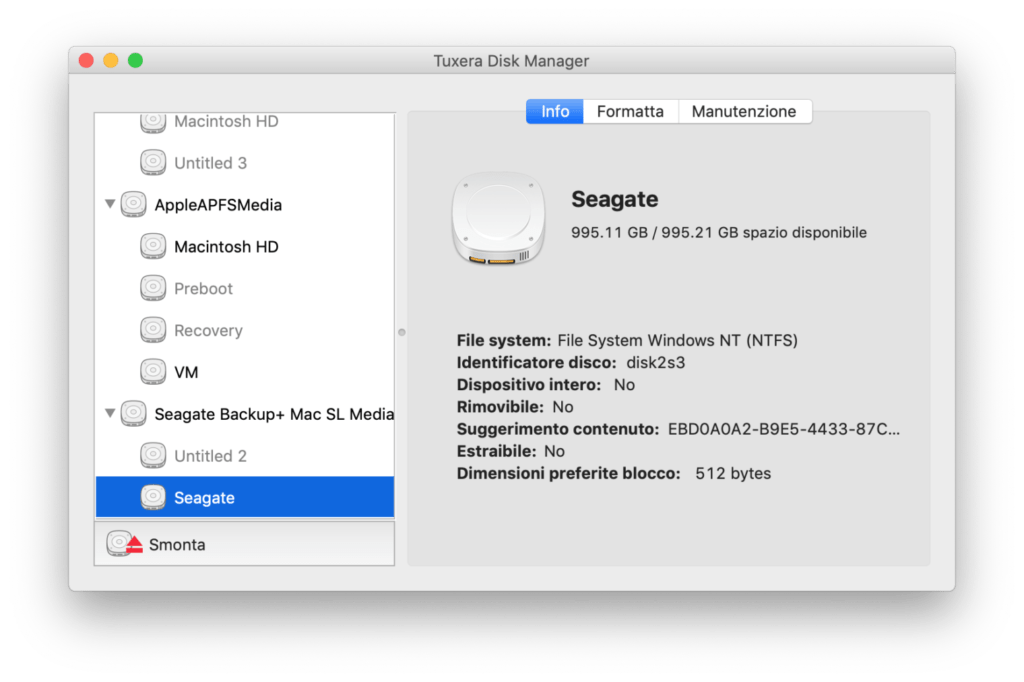The width and height of the screenshot is (1024, 682).
Task: Click the eject icon beside Smonta
Action: (135, 545)
